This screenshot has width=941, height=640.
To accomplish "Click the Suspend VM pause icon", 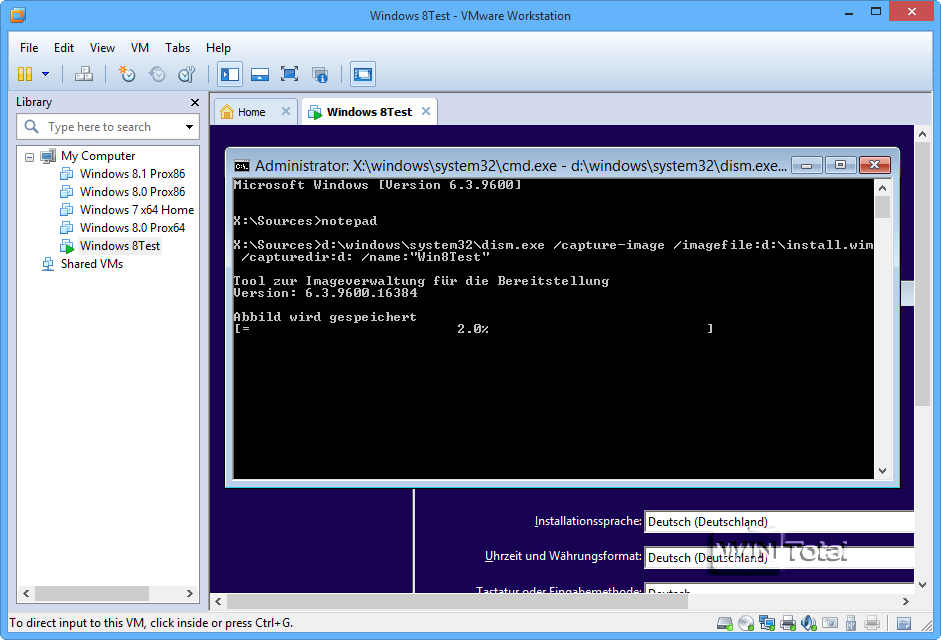I will coord(25,74).
